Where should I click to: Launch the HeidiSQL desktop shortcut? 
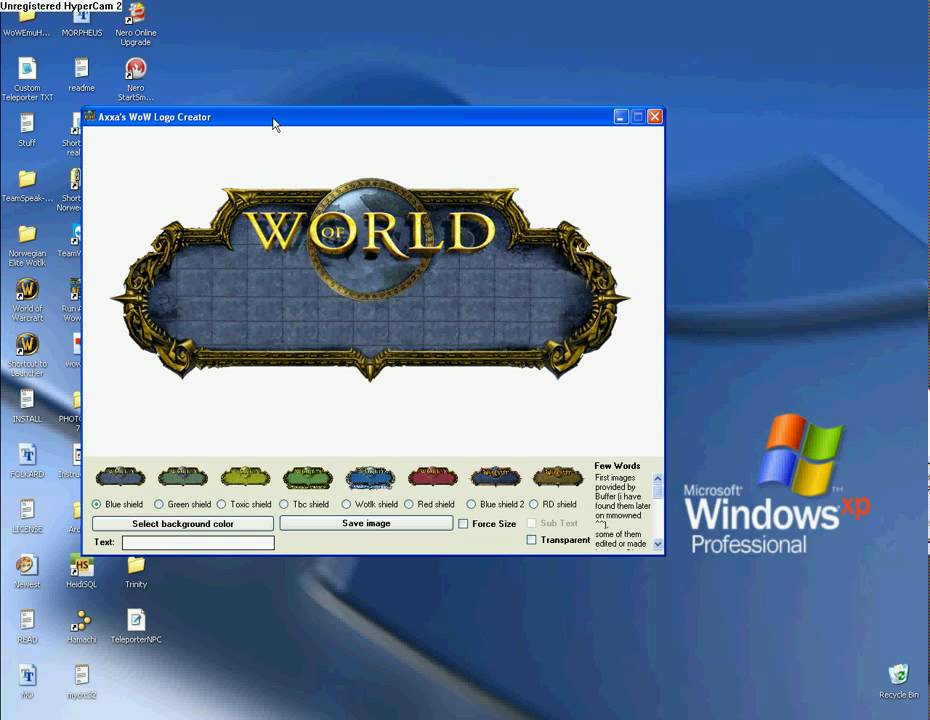(x=81, y=571)
